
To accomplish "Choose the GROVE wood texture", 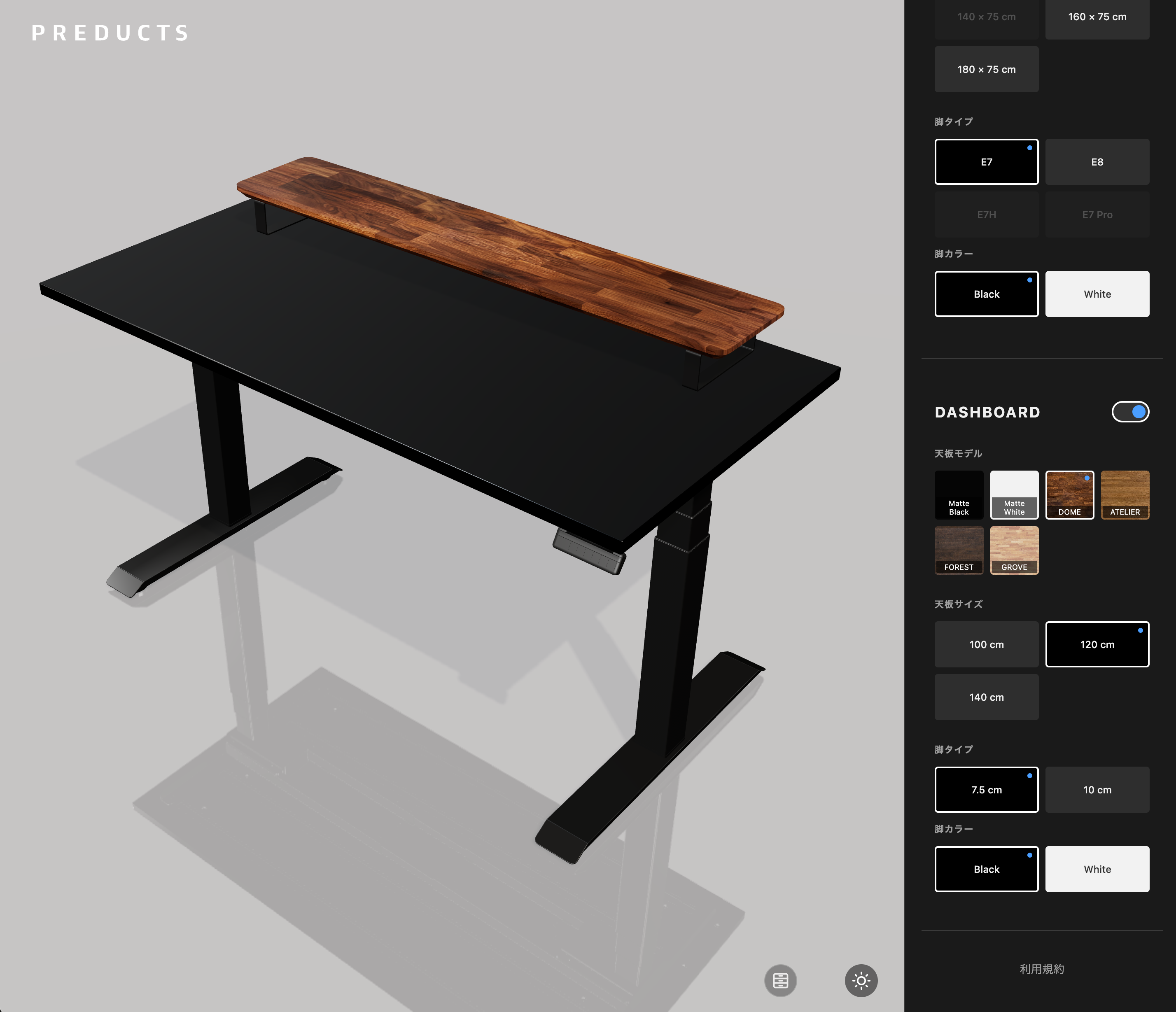I will coord(1014,549).
